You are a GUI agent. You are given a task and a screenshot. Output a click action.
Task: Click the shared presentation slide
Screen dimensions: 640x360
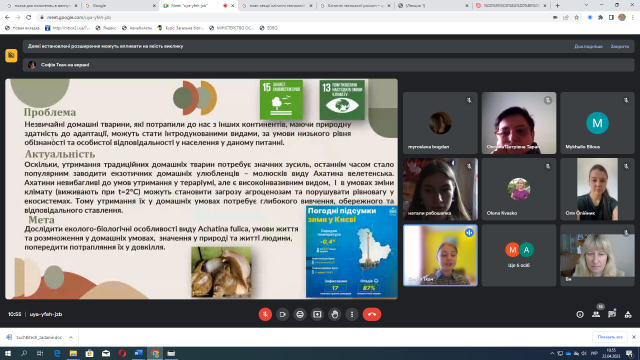point(201,189)
